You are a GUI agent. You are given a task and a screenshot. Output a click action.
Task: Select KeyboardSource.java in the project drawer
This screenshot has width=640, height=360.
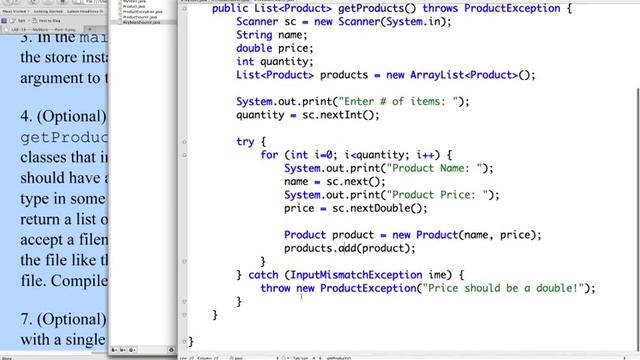(141, 22)
